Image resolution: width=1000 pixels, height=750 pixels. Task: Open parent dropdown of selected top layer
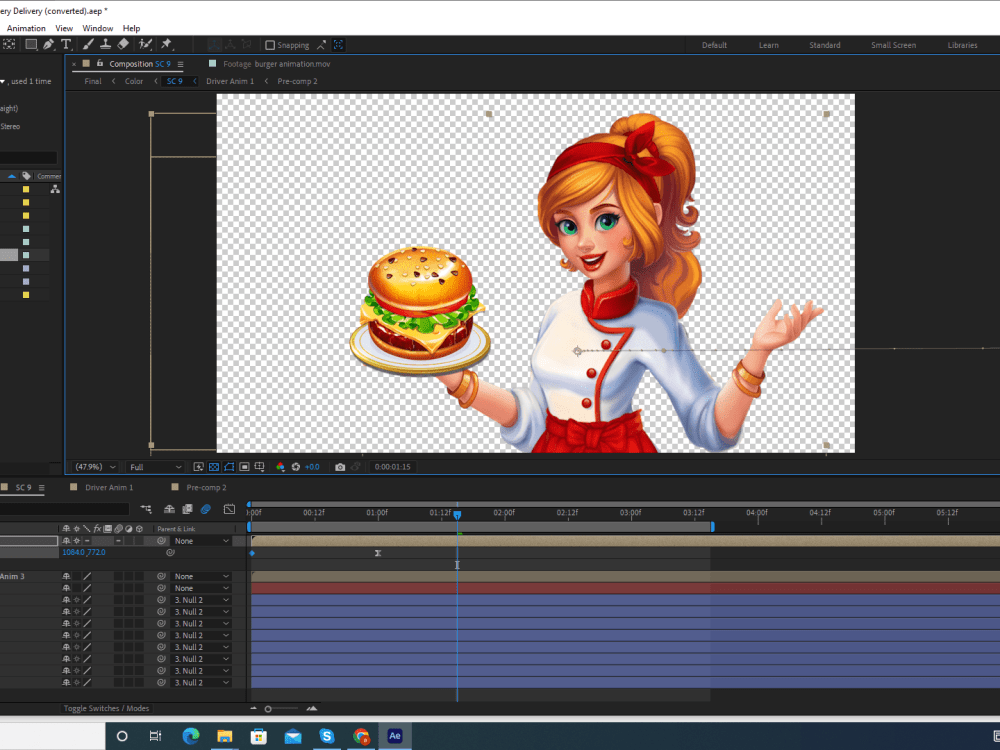201,541
